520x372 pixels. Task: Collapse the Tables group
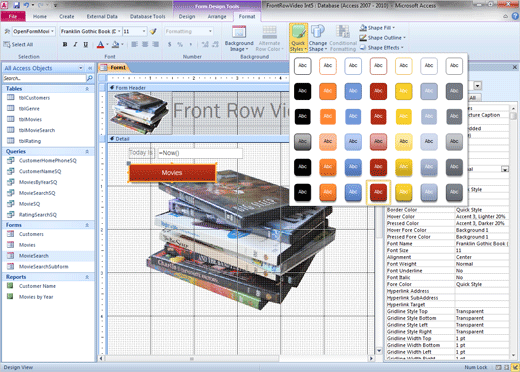click(87, 89)
